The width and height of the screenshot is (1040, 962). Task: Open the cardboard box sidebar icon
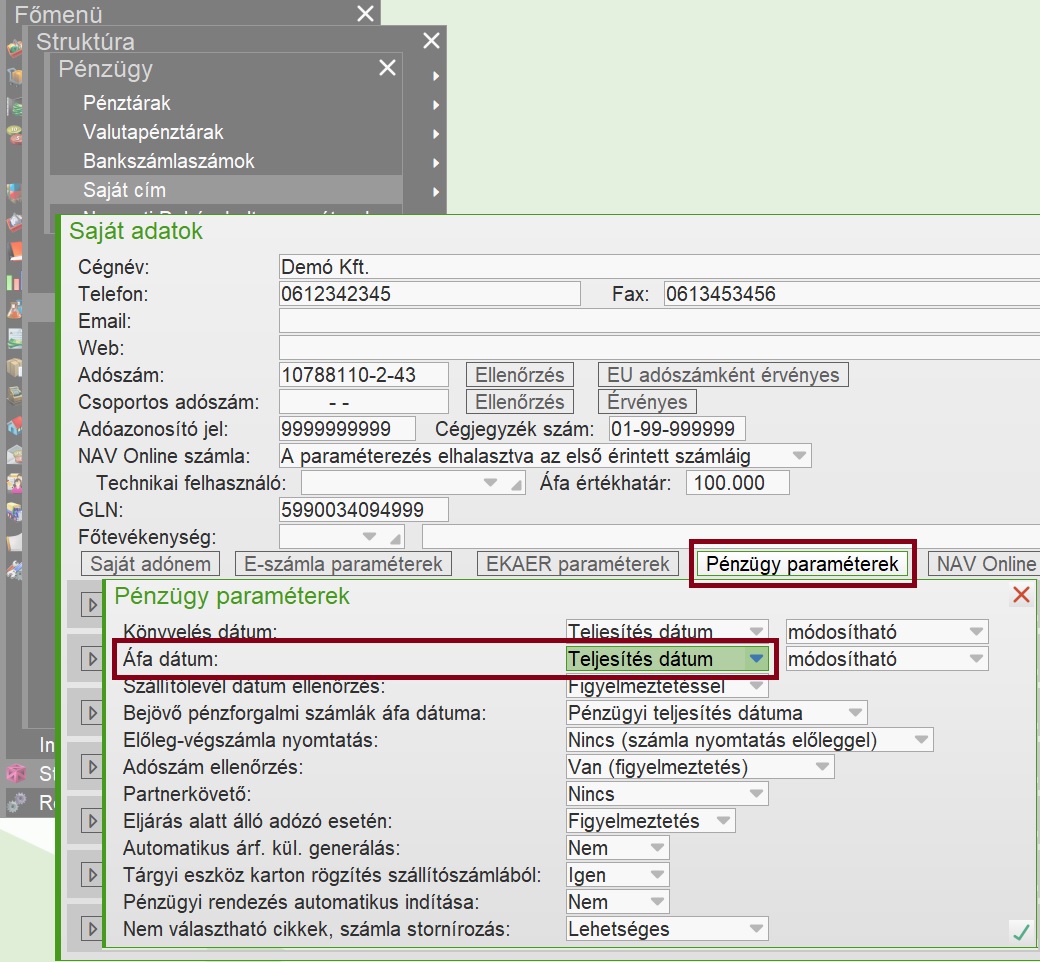14,367
